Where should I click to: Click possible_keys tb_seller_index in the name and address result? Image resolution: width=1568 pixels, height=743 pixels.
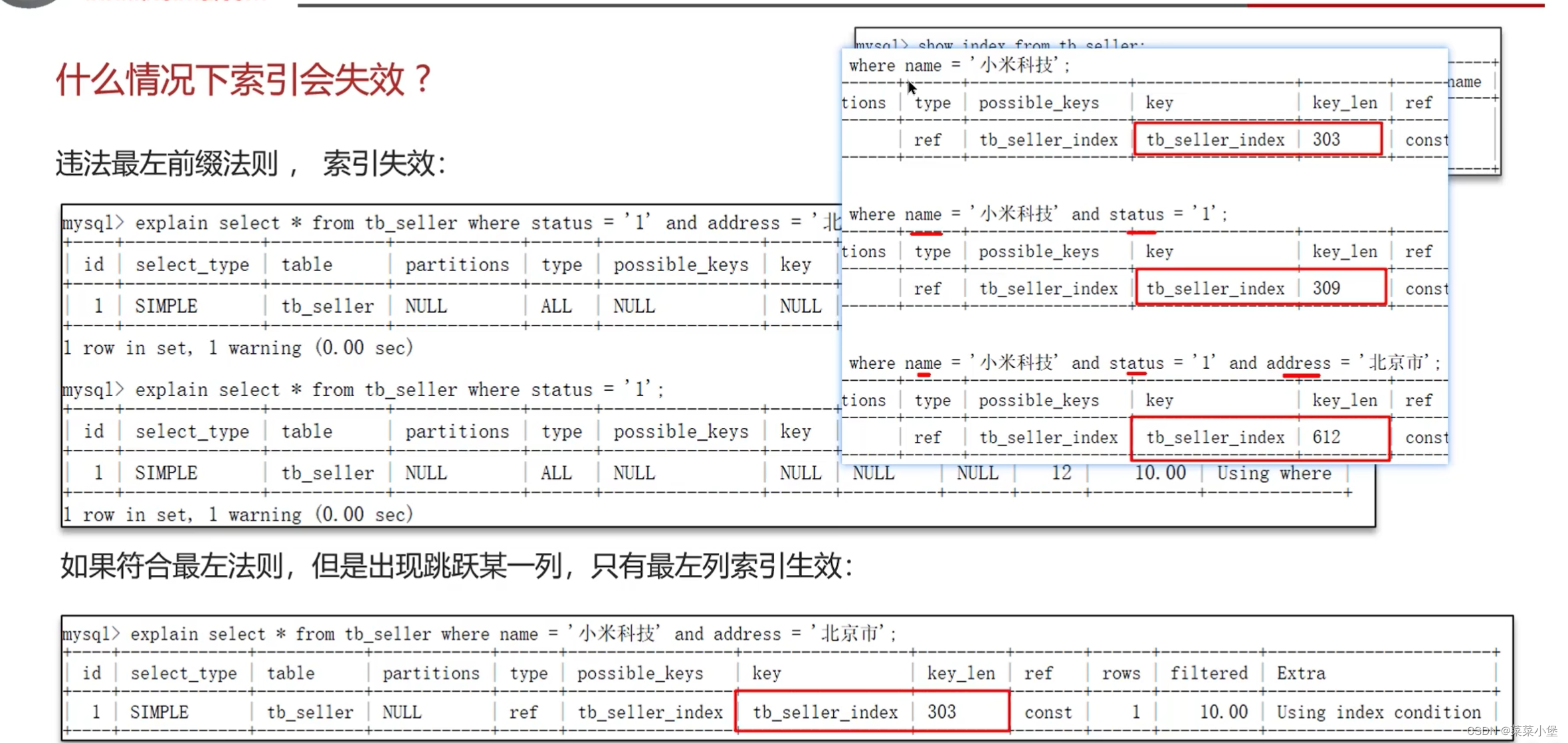coord(650,712)
